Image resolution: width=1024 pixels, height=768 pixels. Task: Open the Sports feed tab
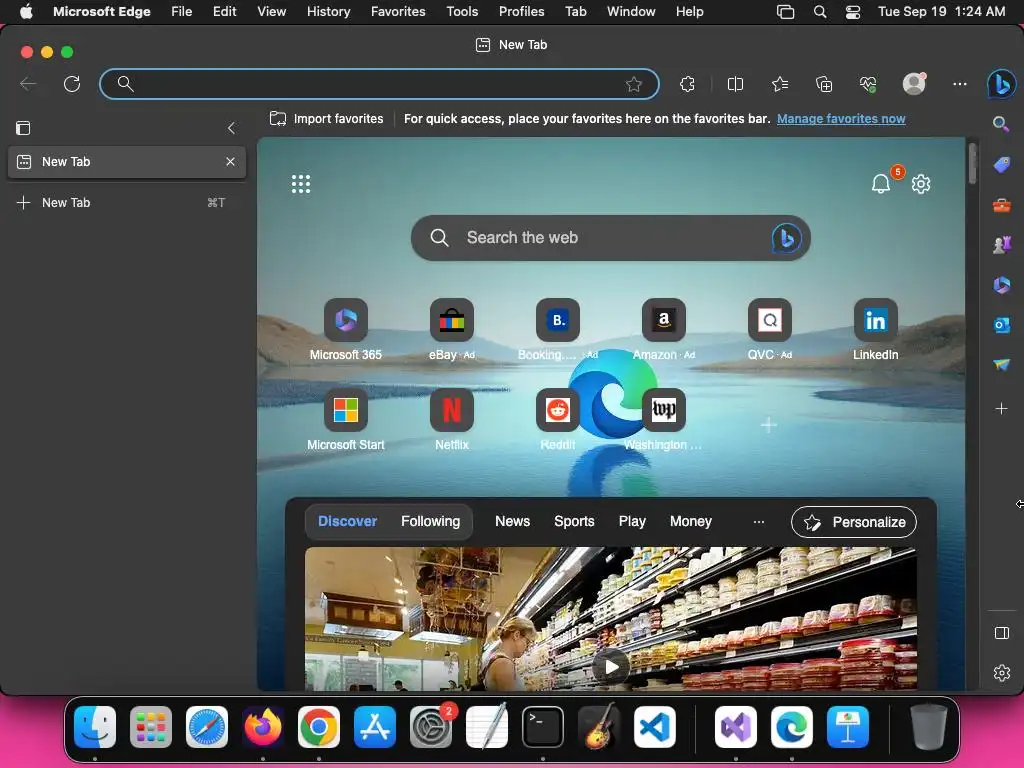[574, 521]
